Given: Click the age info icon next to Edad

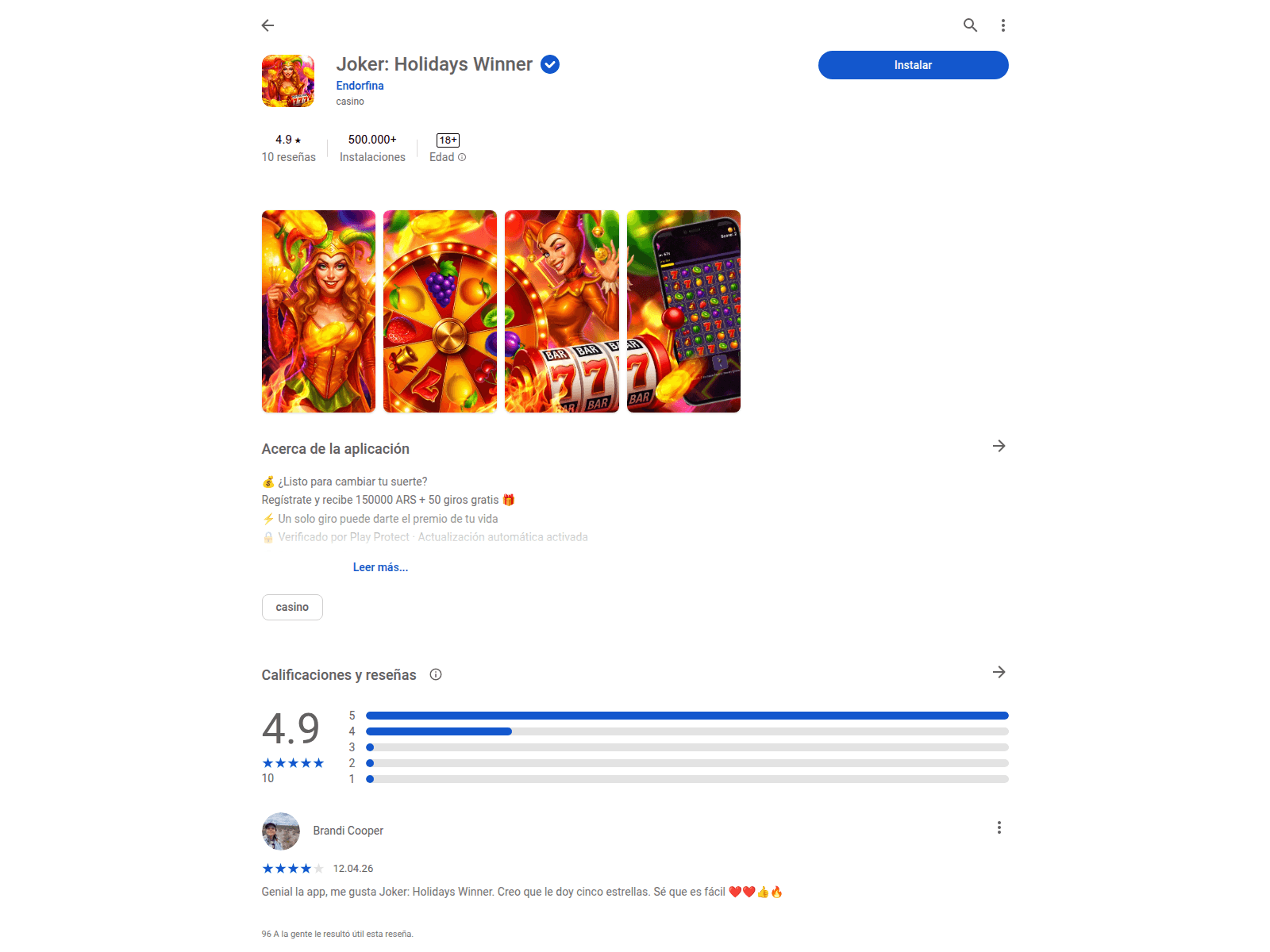Looking at the screenshot, I should [462, 157].
